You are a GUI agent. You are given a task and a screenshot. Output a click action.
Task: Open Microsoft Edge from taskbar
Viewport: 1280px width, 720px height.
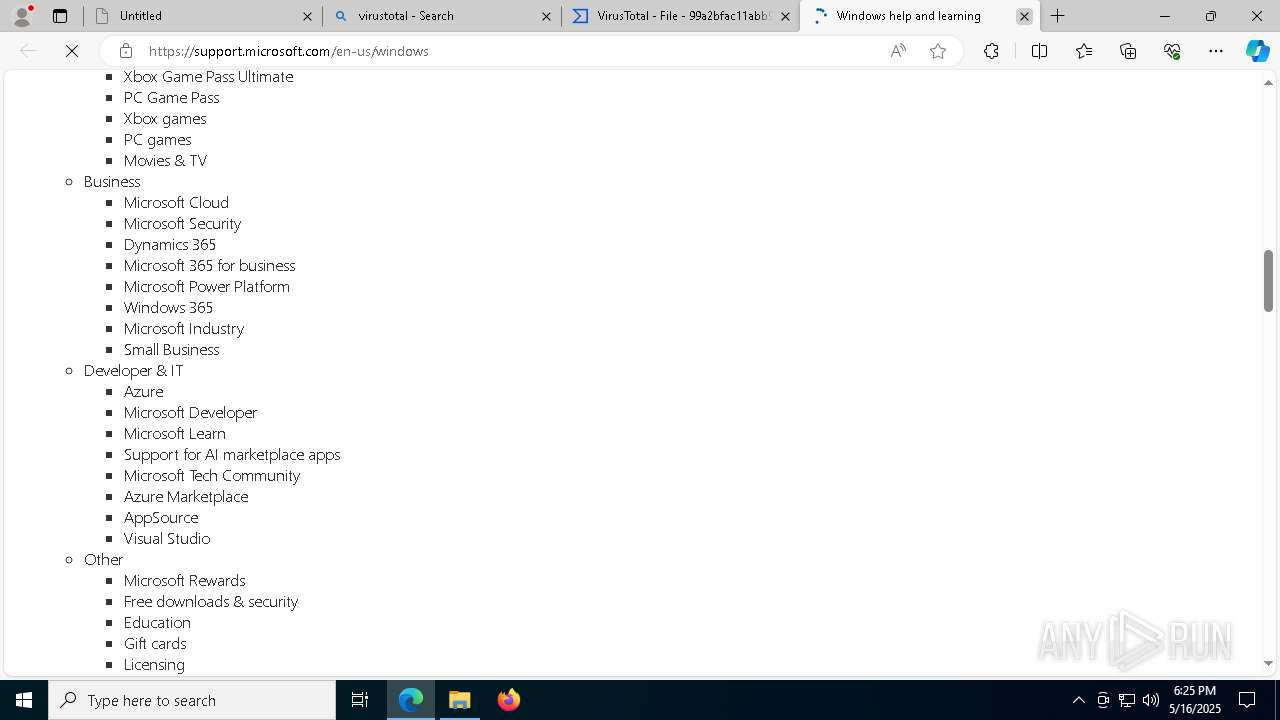coord(411,700)
